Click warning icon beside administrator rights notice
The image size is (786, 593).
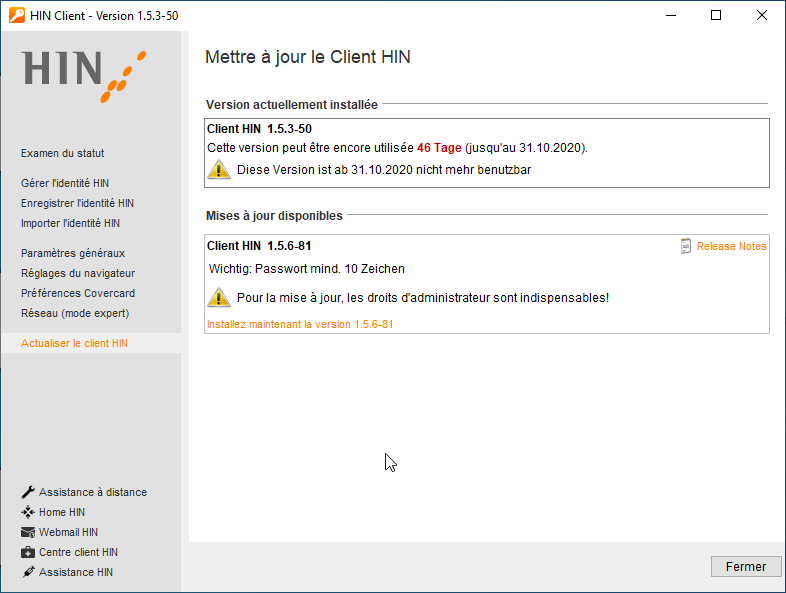click(219, 297)
